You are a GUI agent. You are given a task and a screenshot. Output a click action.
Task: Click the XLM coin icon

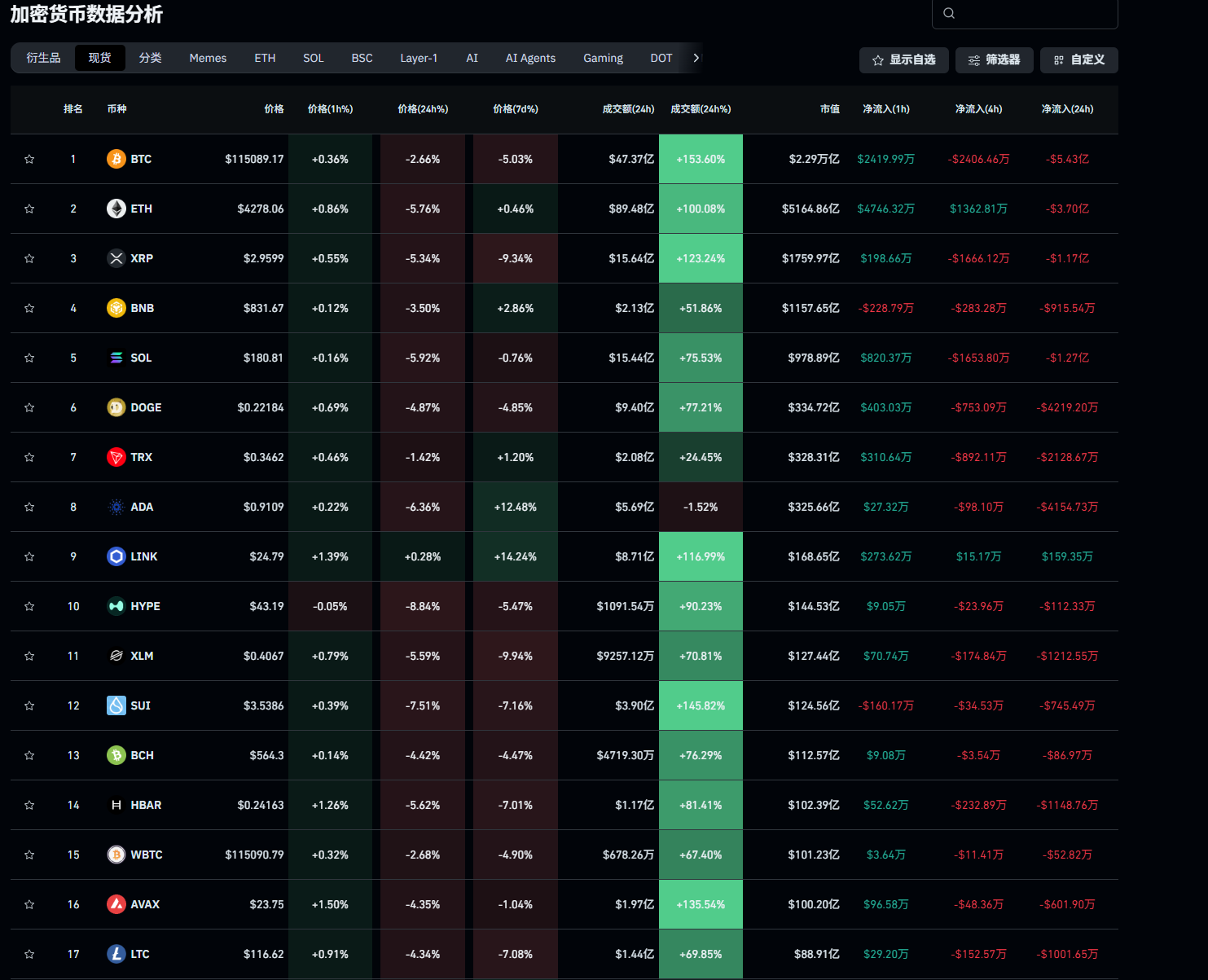tap(116, 656)
